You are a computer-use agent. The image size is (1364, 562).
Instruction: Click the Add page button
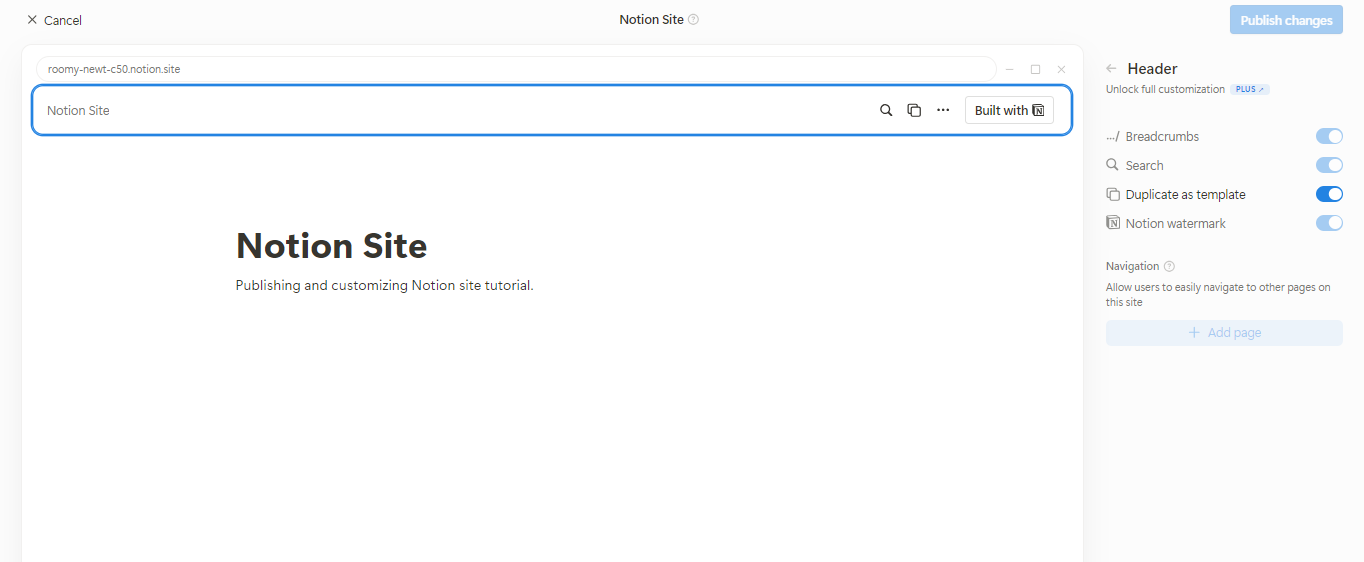click(x=1224, y=333)
